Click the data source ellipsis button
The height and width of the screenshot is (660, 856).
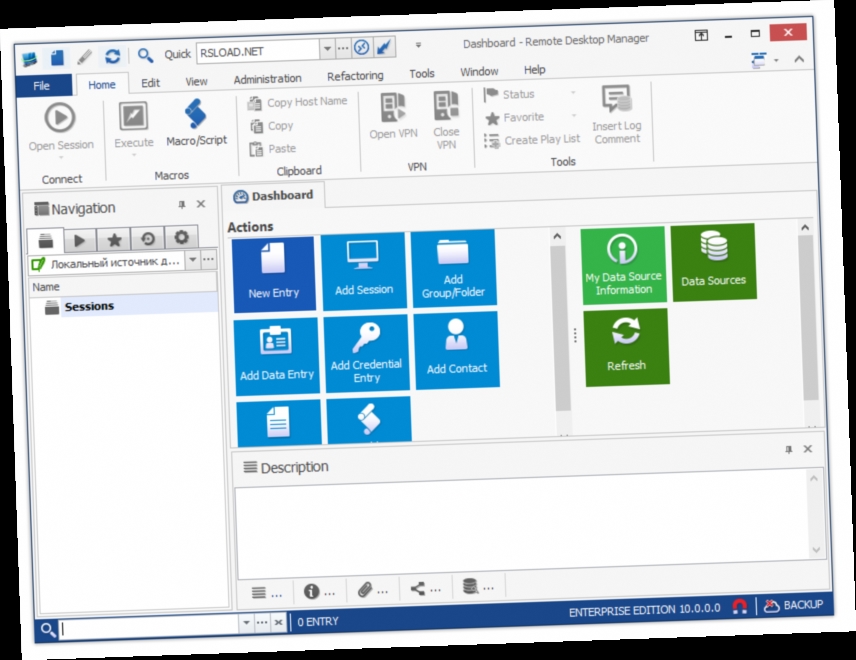click(x=209, y=259)
